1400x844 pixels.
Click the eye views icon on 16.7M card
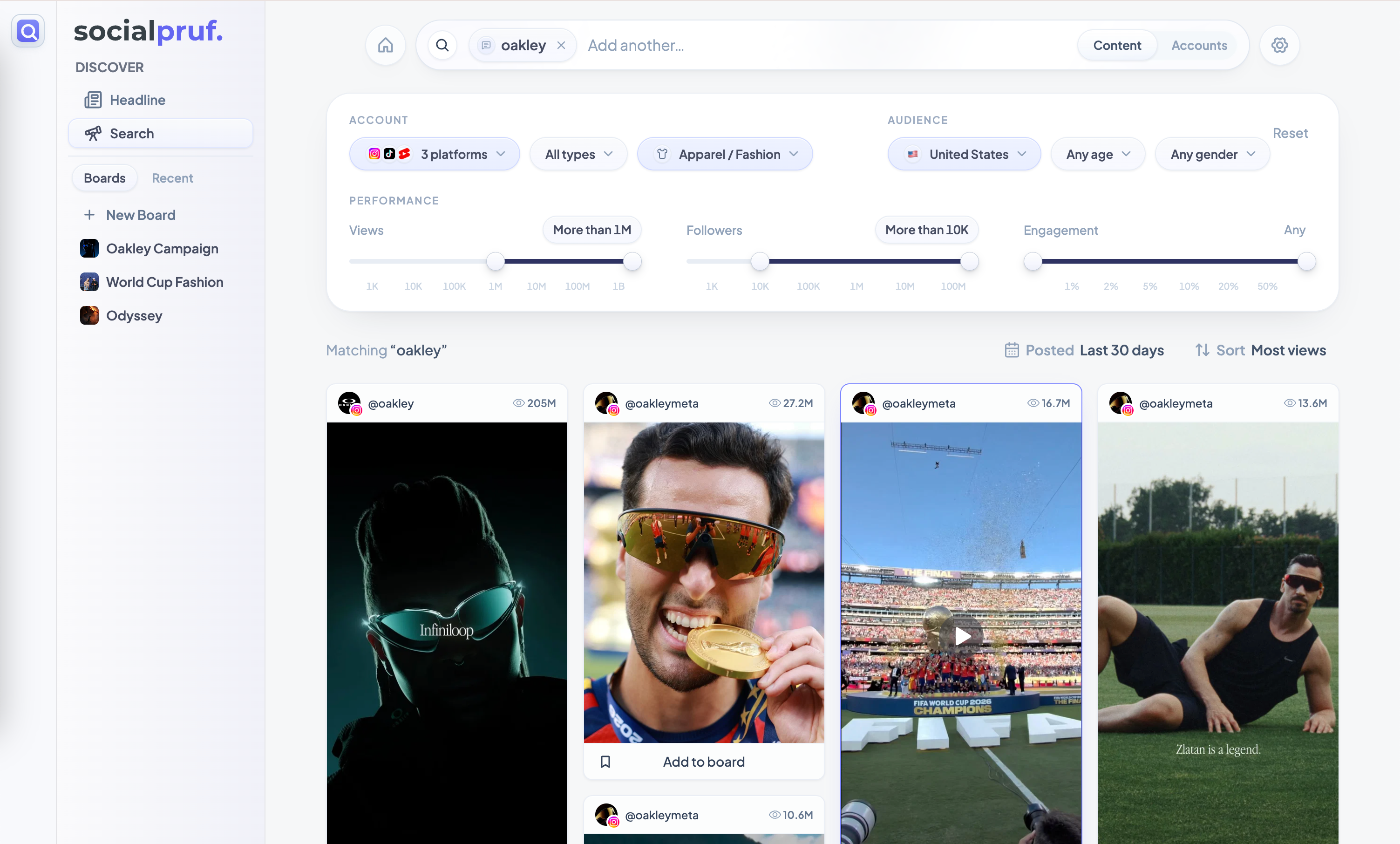coord(1033,403)
